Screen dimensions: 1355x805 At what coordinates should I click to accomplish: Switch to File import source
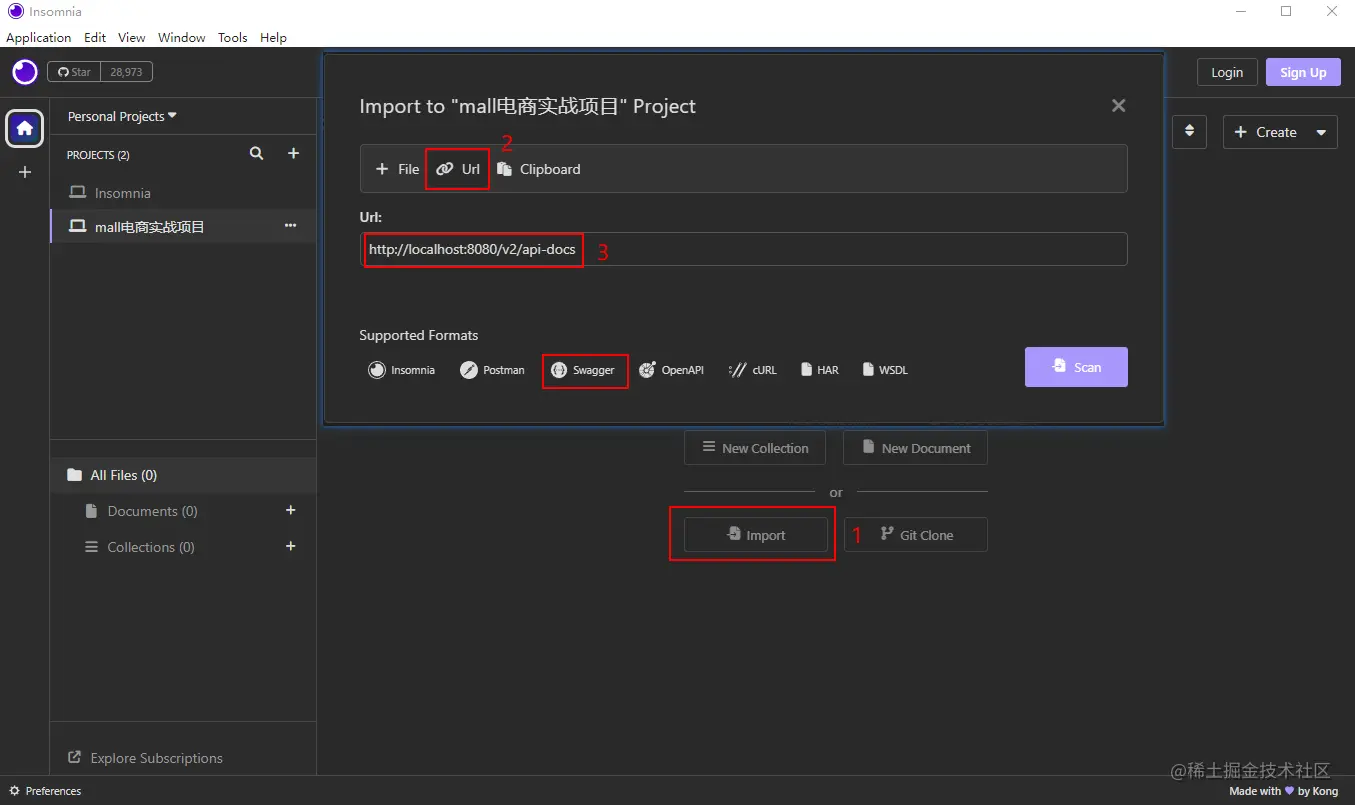397,169
